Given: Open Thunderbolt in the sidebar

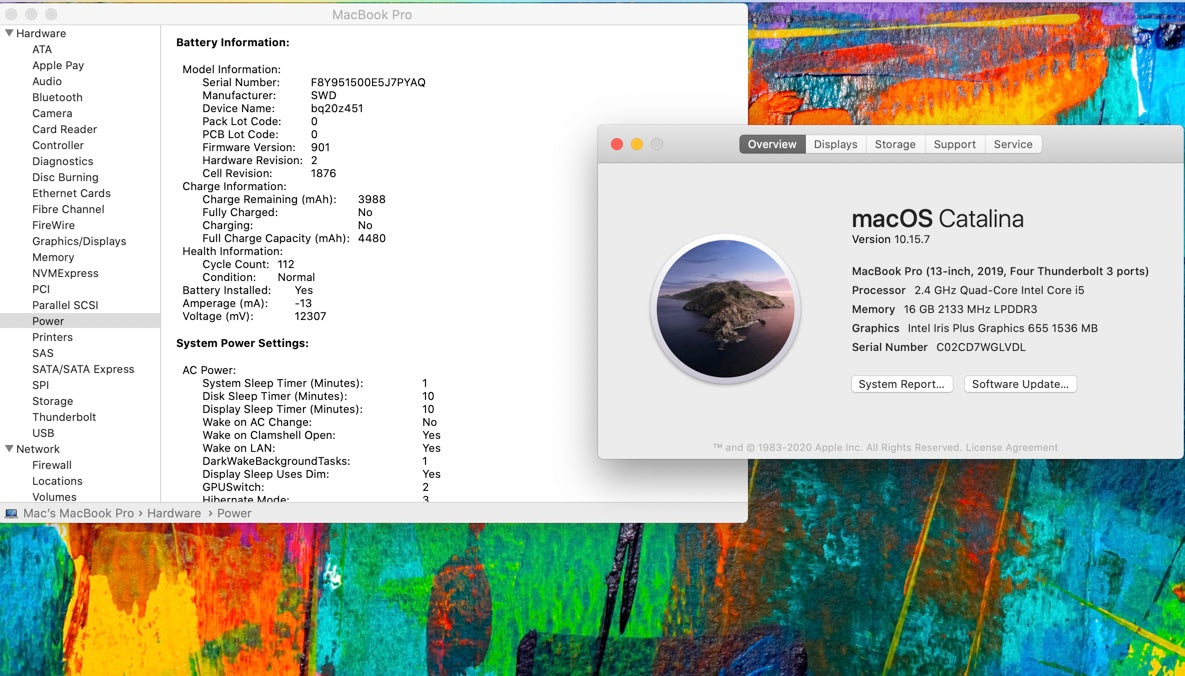Looking at the screenshot, I should tap(64, 417).
